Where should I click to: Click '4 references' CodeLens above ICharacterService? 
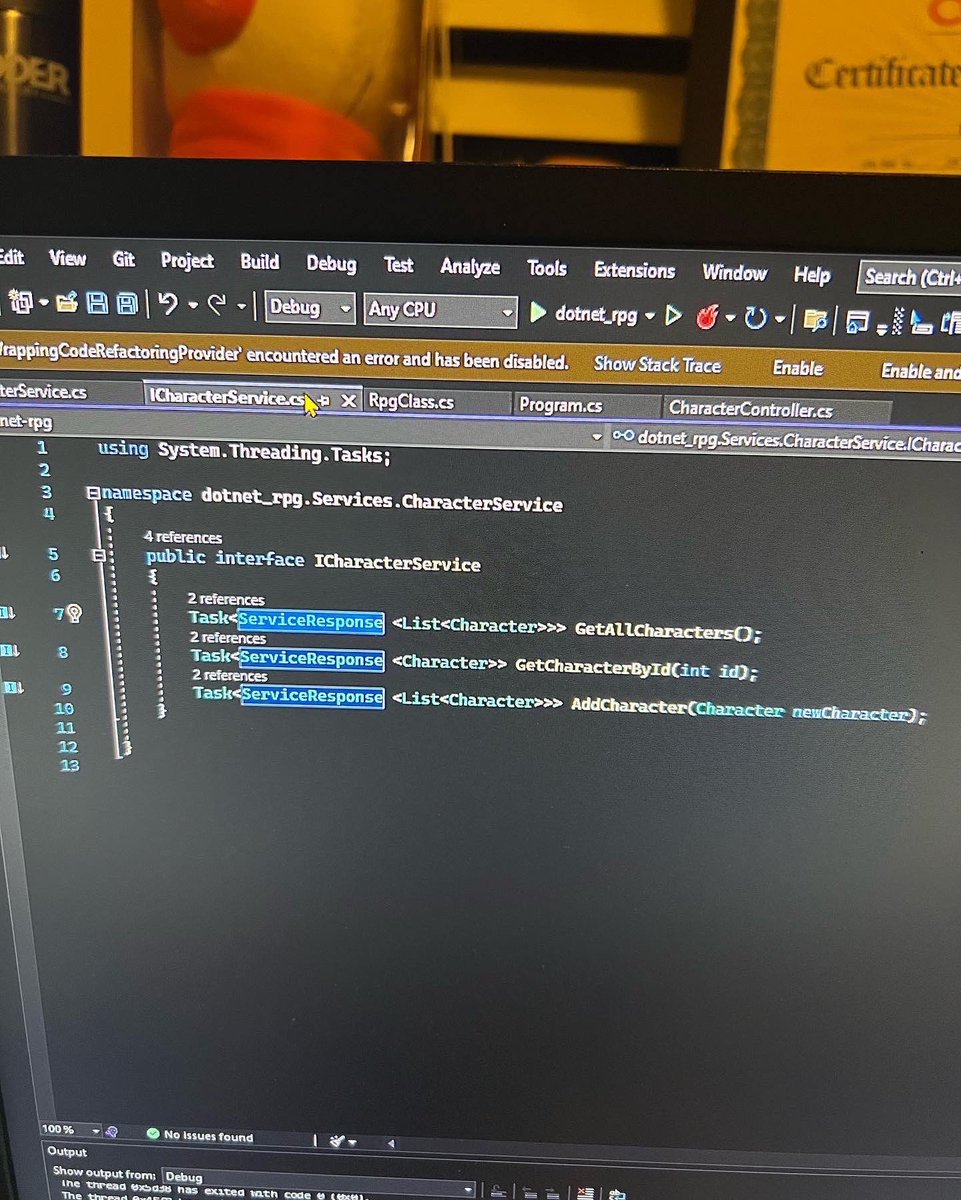click(x=182, y=537)
